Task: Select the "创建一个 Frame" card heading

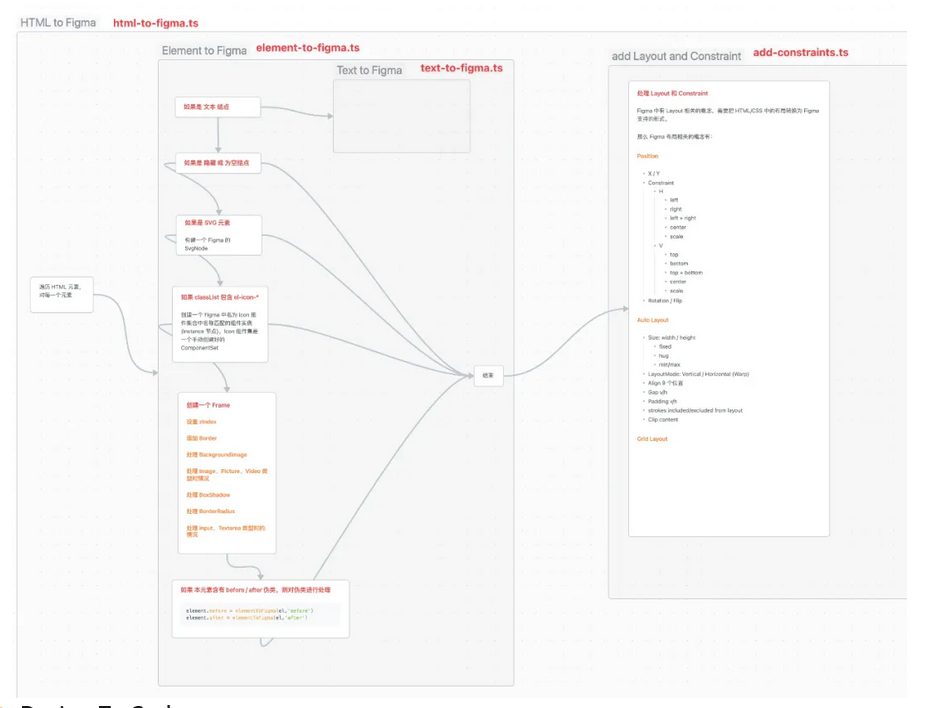Action: [207, 406]
